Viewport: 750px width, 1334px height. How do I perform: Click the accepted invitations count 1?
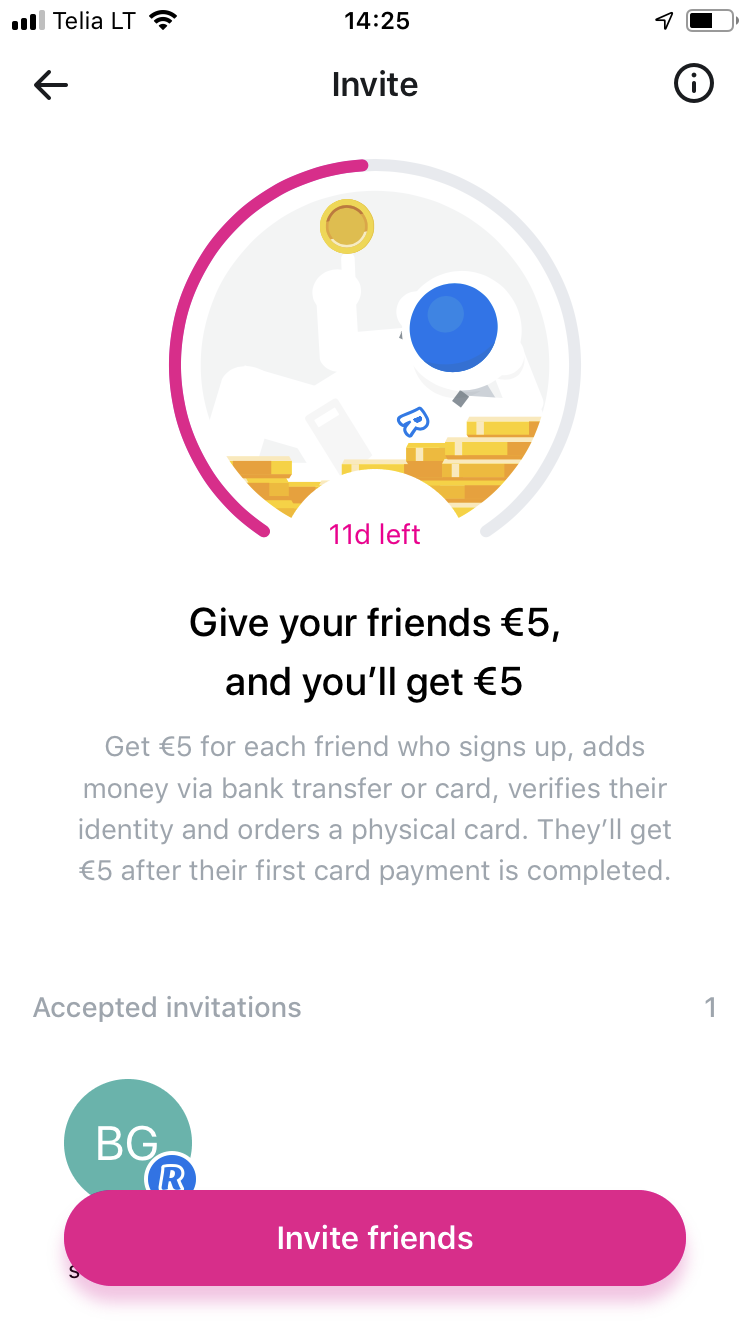[x=710, y=1007]
